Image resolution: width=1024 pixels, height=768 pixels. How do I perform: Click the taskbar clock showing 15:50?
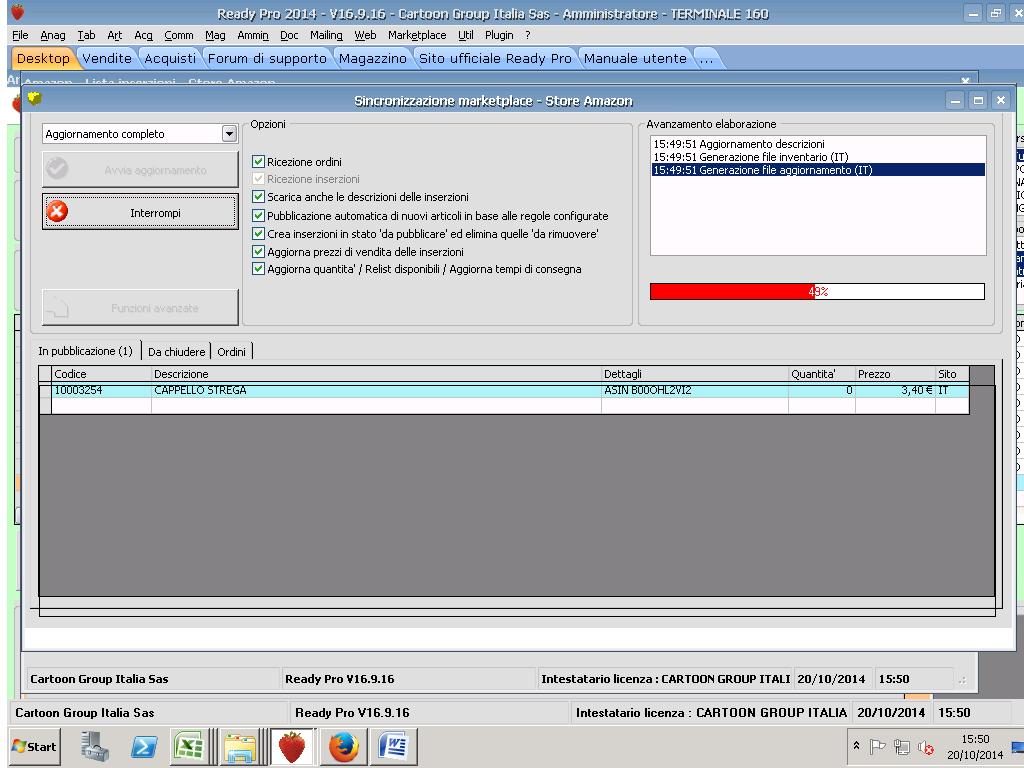(x=975, y=746)
